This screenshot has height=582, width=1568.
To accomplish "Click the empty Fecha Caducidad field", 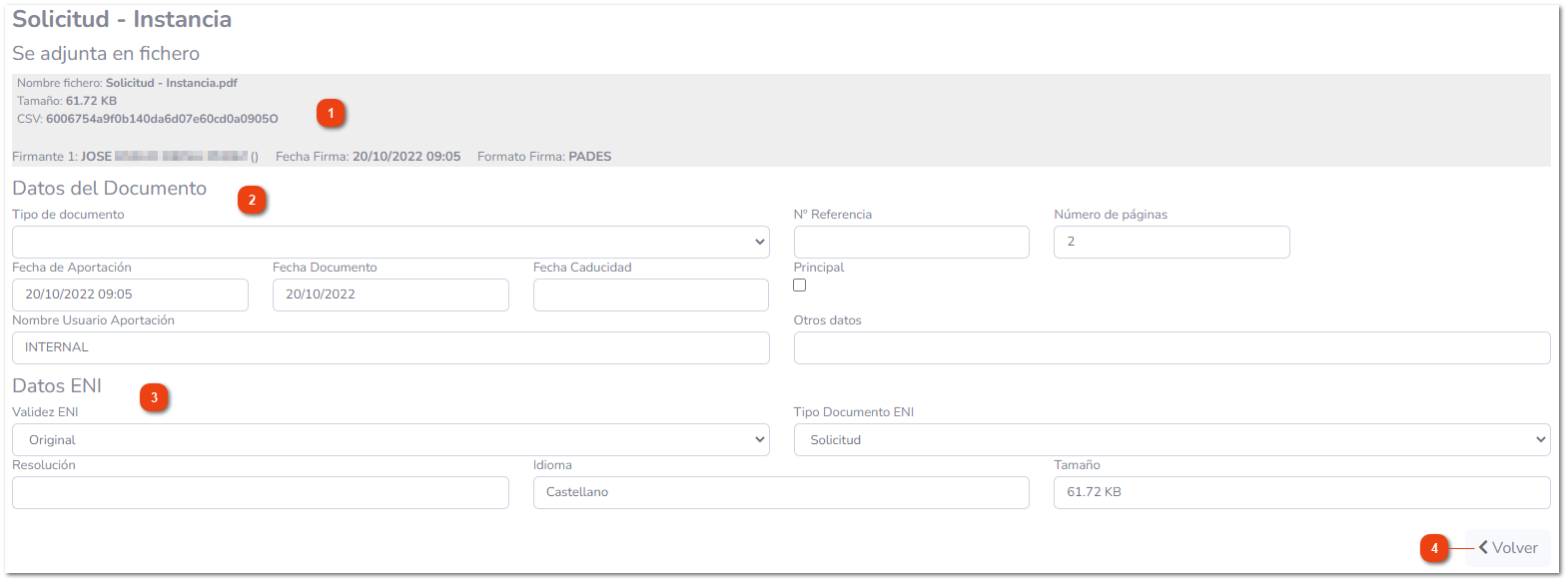I will (x=651, y=294).
